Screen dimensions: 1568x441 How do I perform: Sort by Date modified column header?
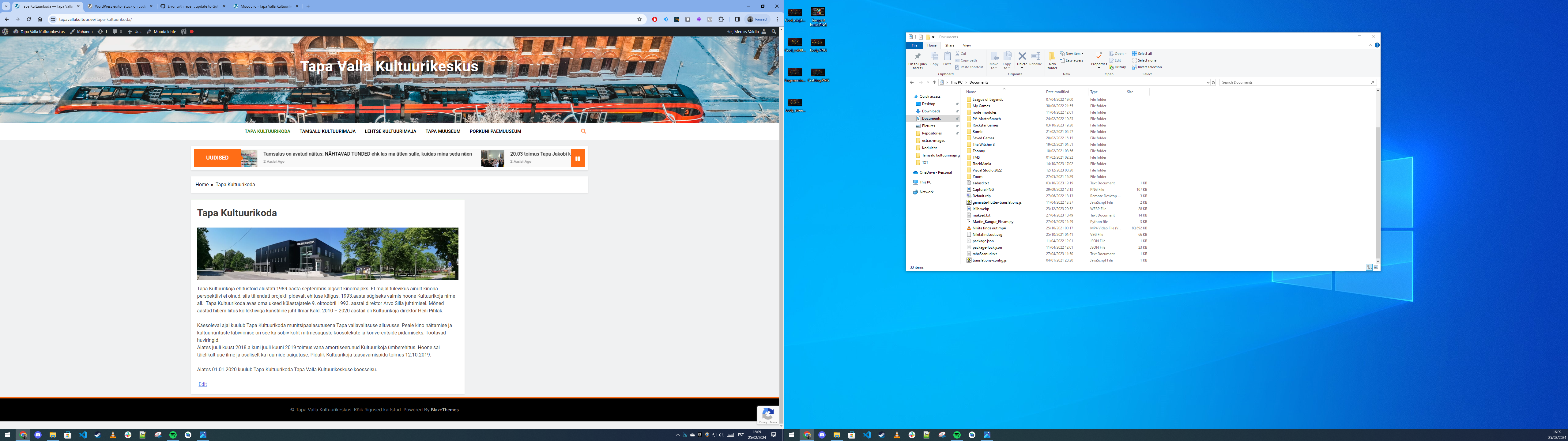tap(1057, 92)
